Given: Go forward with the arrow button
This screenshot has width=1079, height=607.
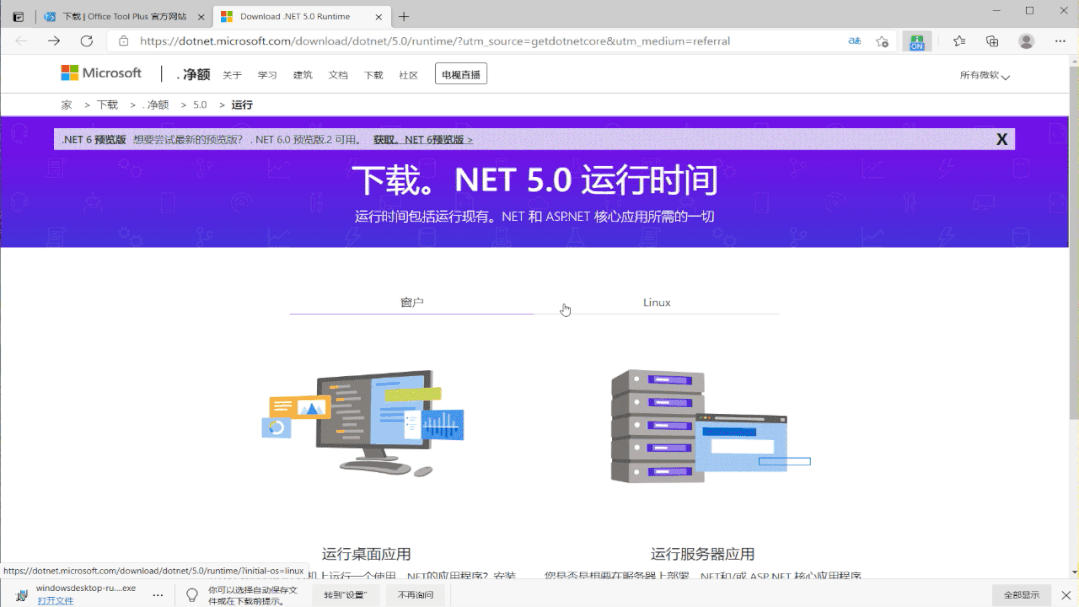Looking at the screenshot, I should click(x=54, y=41).
